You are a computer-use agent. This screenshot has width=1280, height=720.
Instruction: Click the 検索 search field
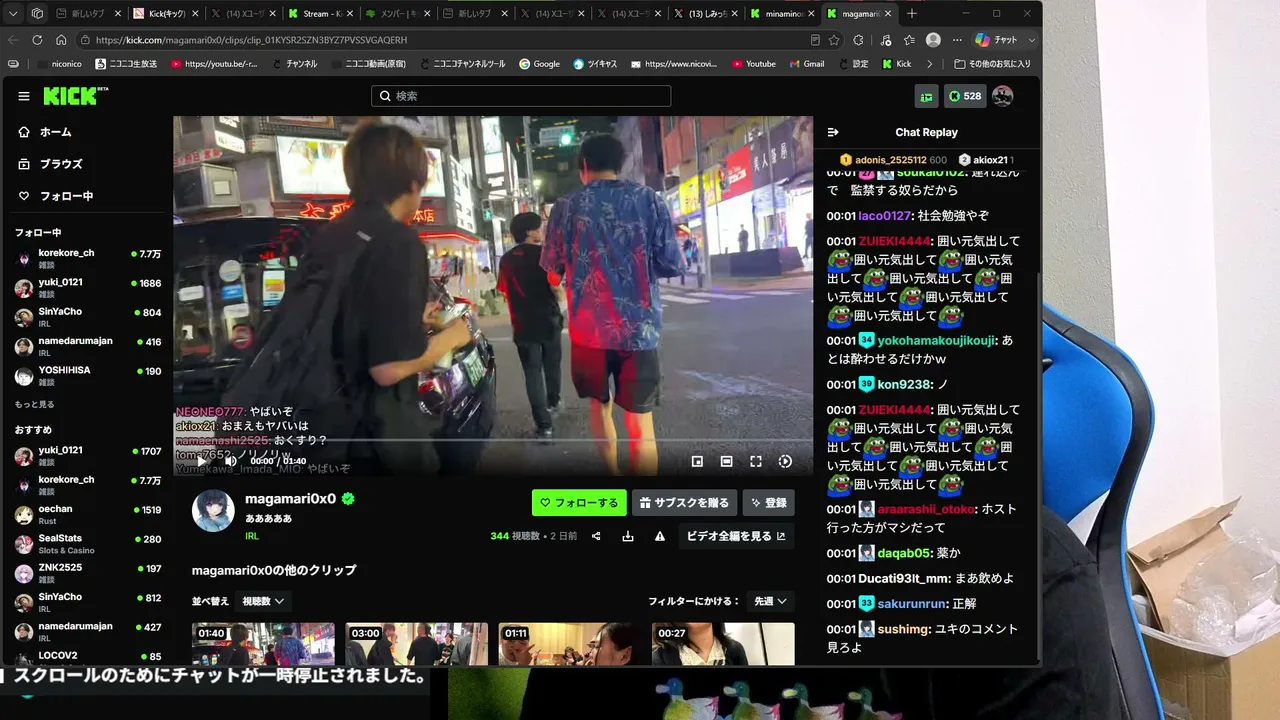[x=521, y=96]
